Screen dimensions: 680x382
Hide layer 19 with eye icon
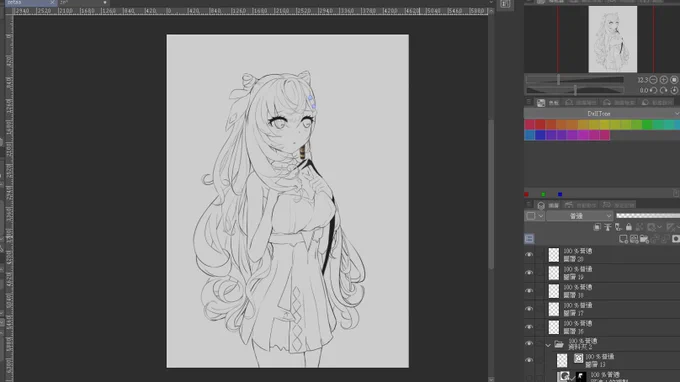pyautogui.click(x=529, y=273)
